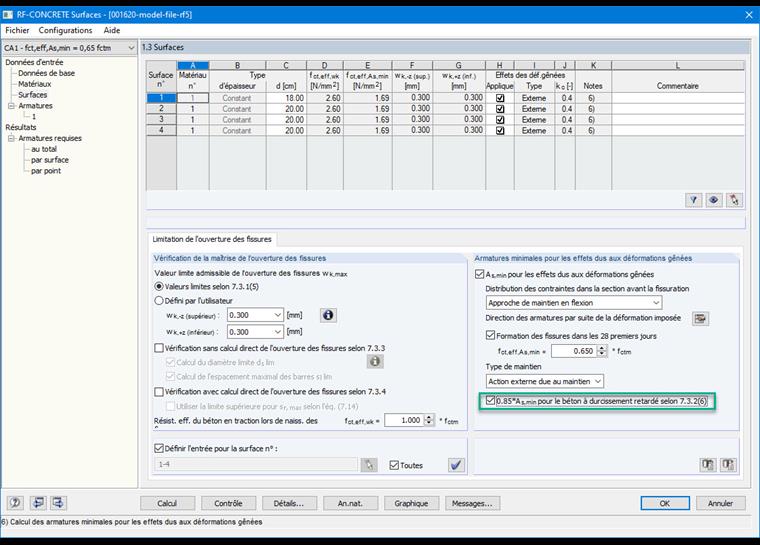
Task: Select Données de base in tree
Action: tap(47, 73)
